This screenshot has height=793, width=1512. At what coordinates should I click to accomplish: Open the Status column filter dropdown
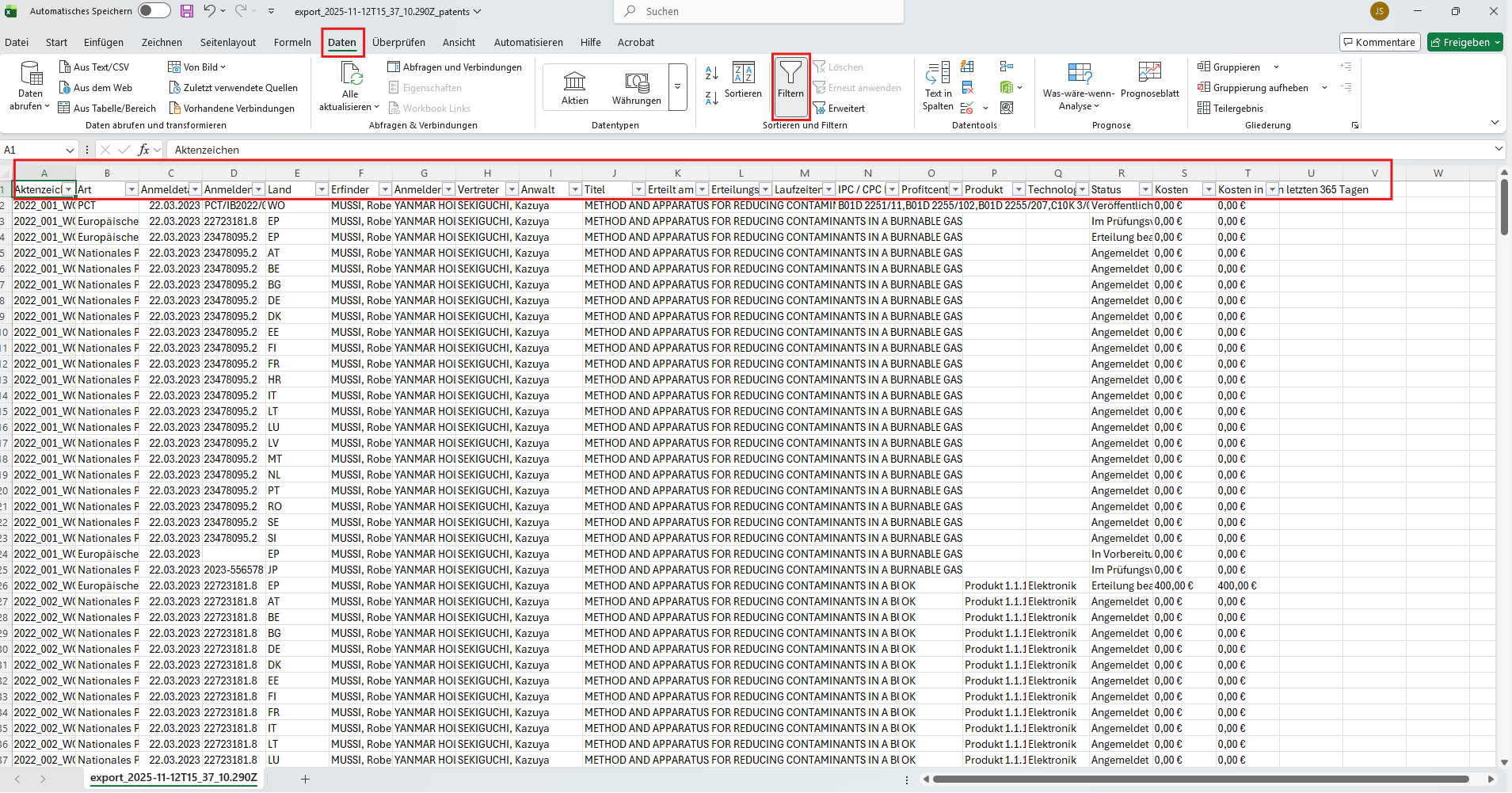1145,189
